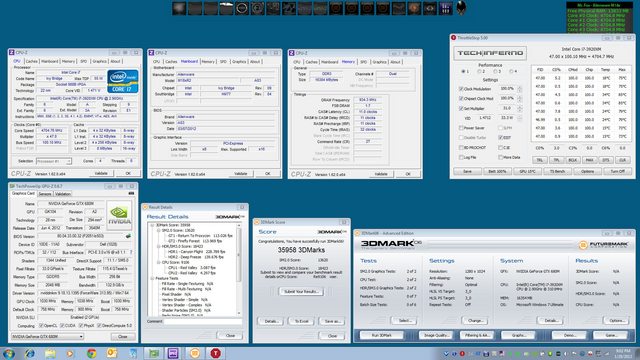Click the Result Details vertical scrollbar

(239, 269)
